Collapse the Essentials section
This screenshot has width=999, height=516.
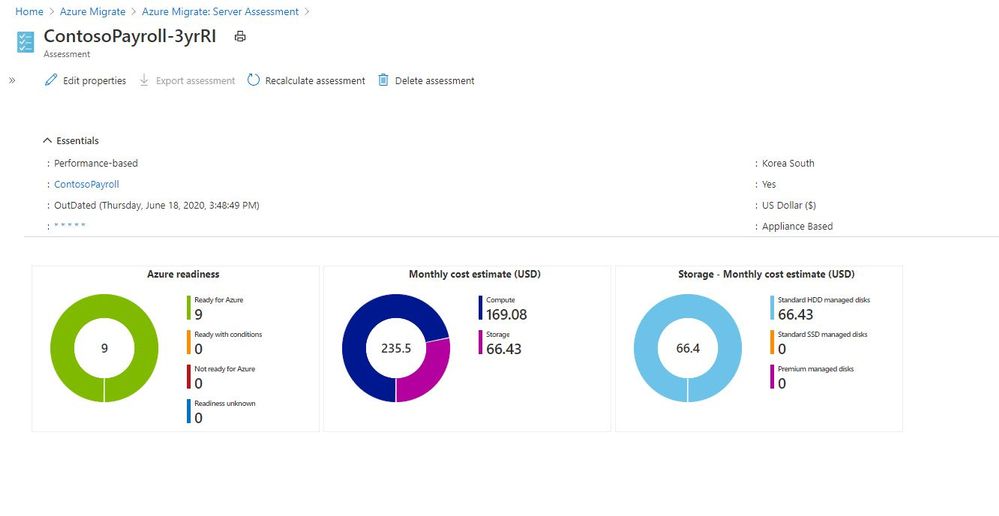[x=47, y=141]
